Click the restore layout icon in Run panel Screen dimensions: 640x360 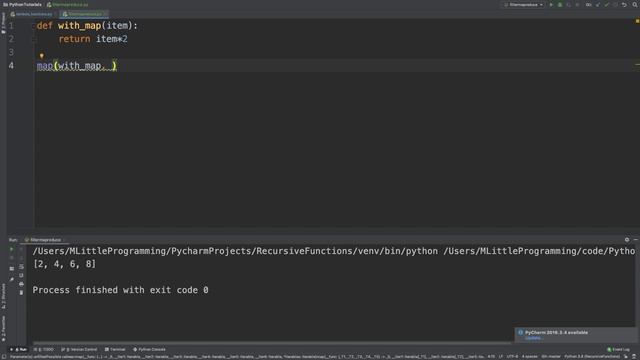click(11, 269)
